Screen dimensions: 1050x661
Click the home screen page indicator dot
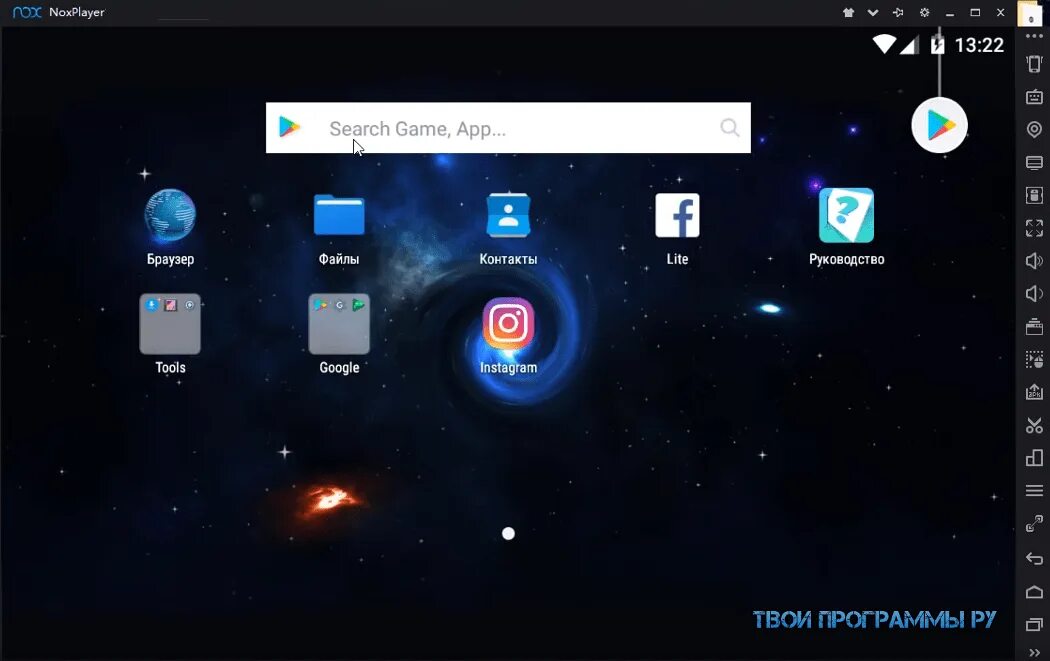pos(508,533)
